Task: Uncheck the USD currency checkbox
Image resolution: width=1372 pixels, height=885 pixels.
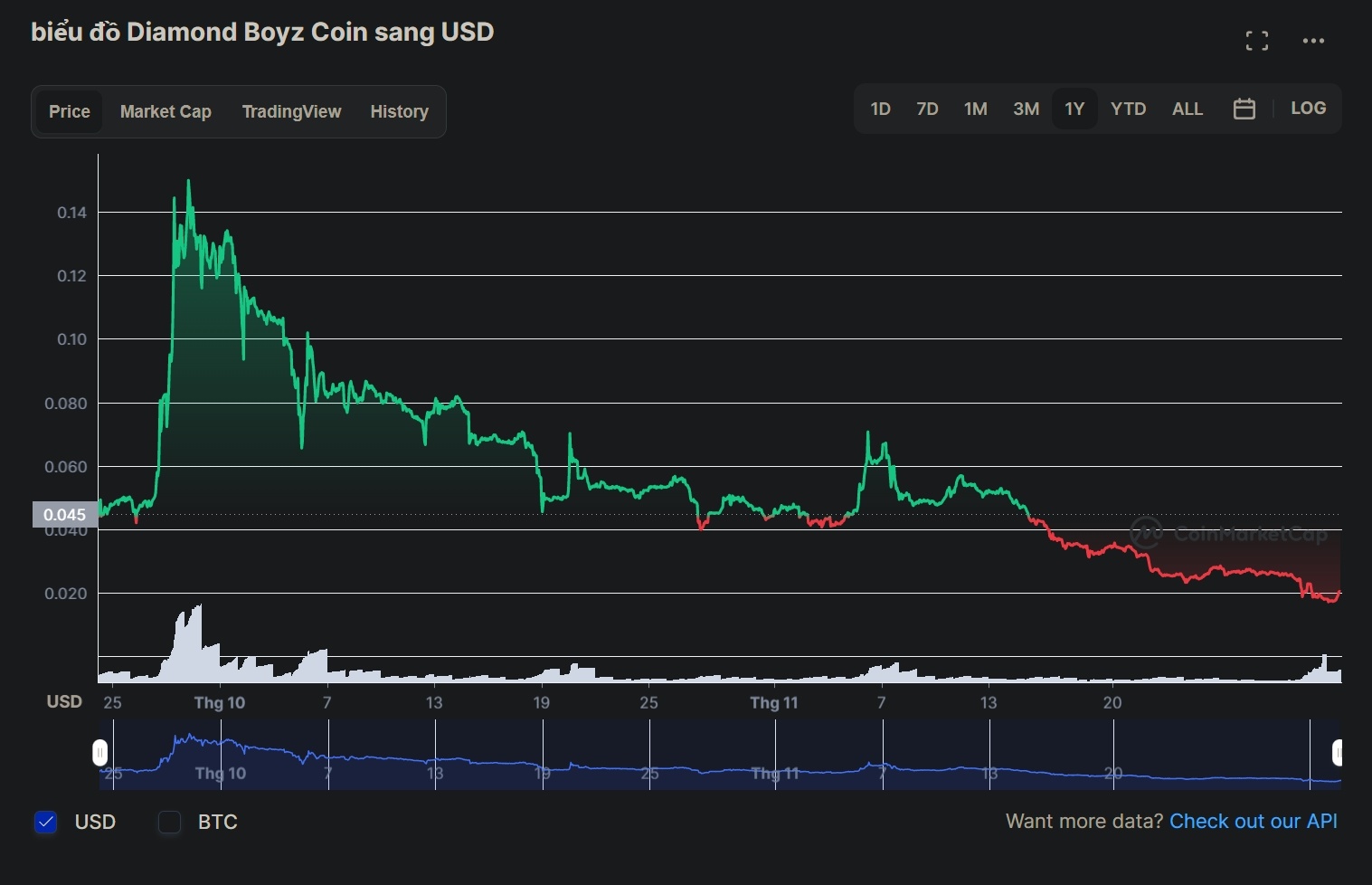Action: pos(46,822)
